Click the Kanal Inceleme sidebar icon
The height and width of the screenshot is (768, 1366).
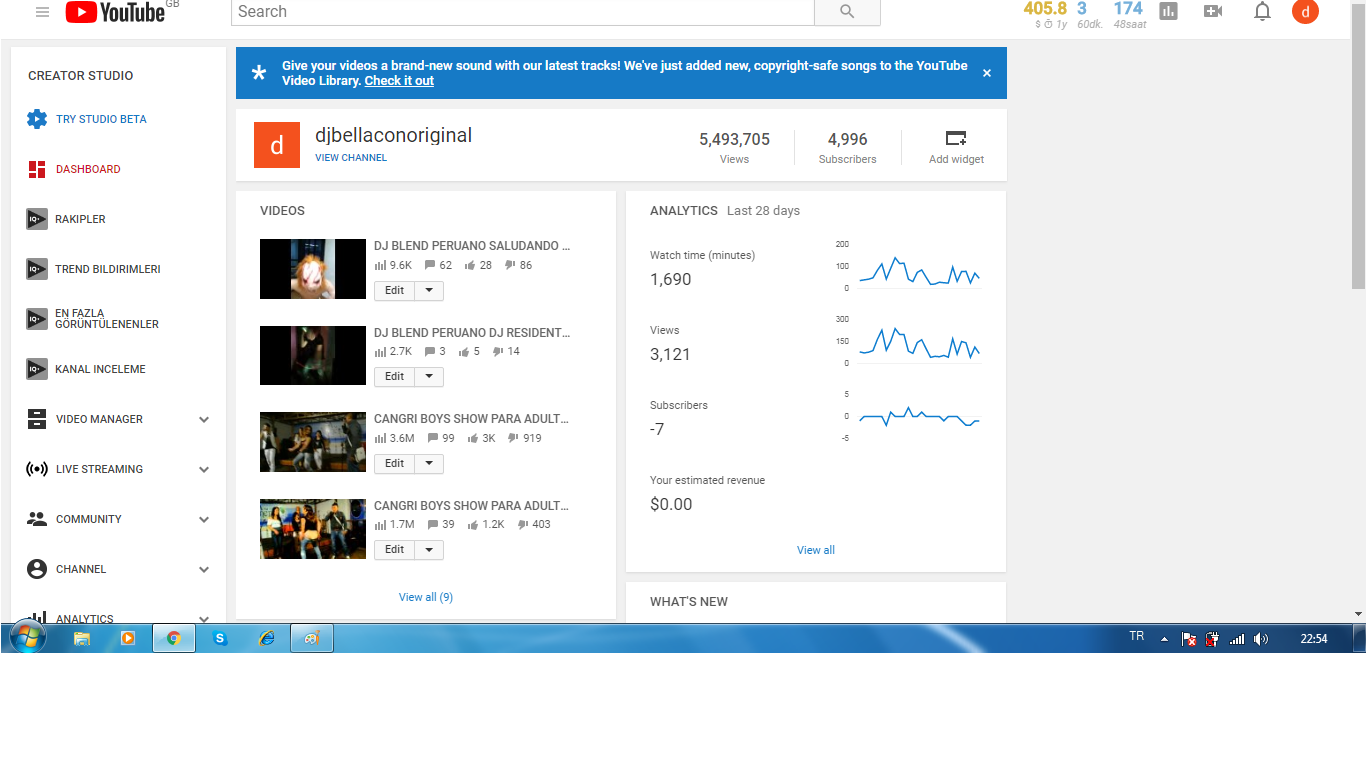click(37, 369)
